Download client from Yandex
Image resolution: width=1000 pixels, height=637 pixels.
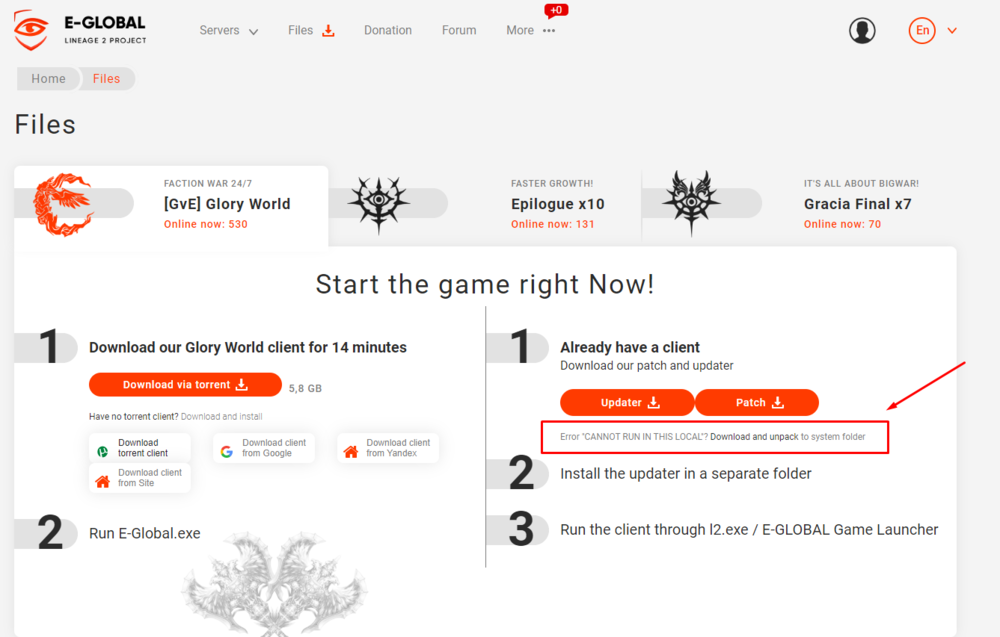tap(388, 448)
